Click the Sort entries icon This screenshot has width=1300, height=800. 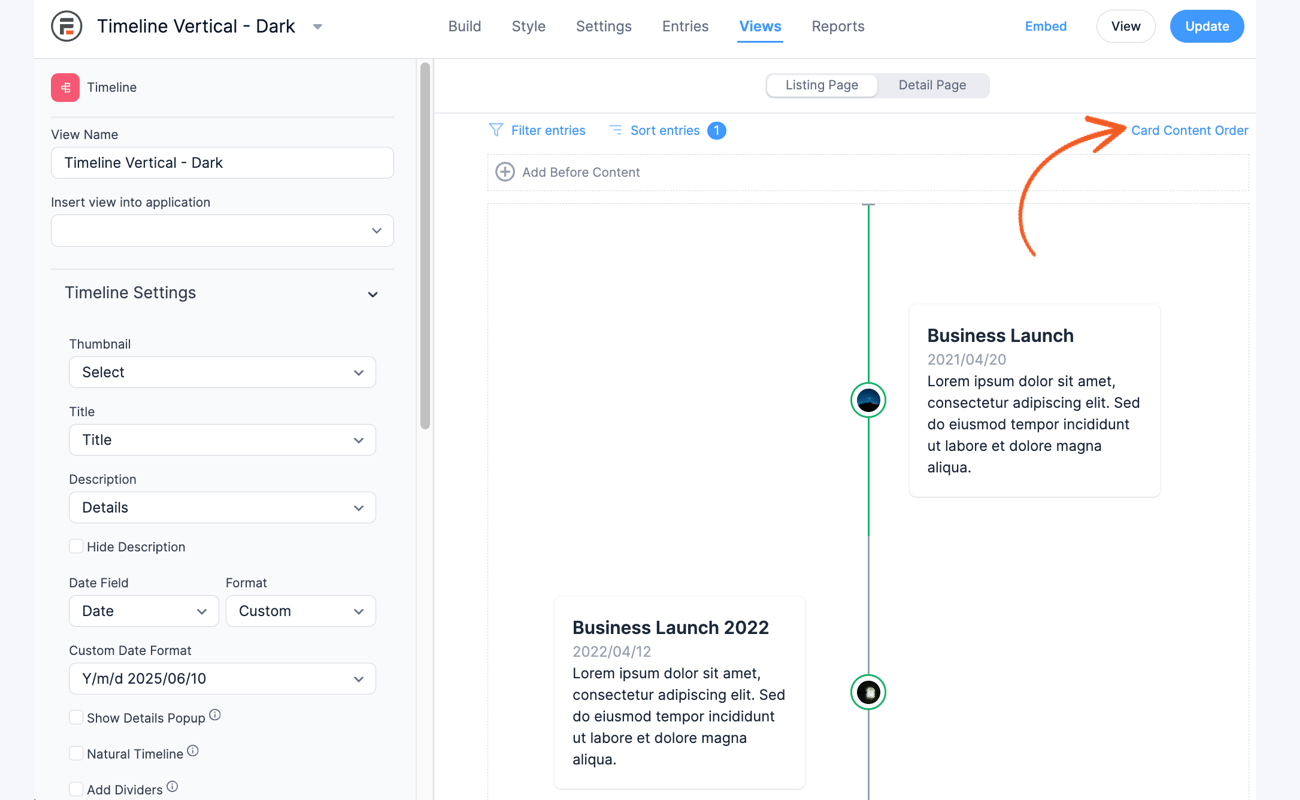click(x=614, y=130)
